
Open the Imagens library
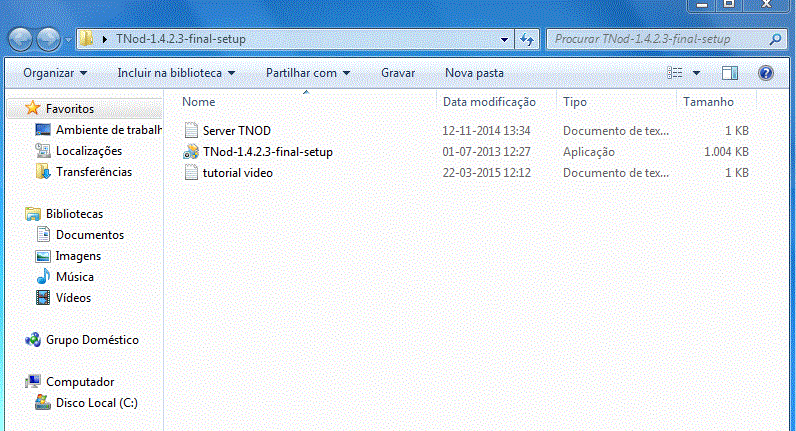tap(78, 256)
